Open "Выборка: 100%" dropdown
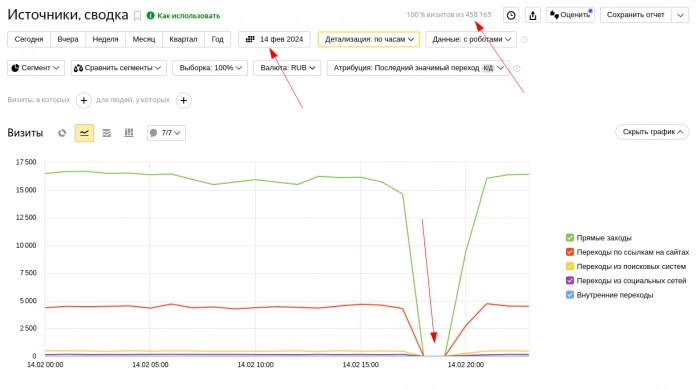The width and height of the screenshot is (700, 390). [x=210, y=68]
